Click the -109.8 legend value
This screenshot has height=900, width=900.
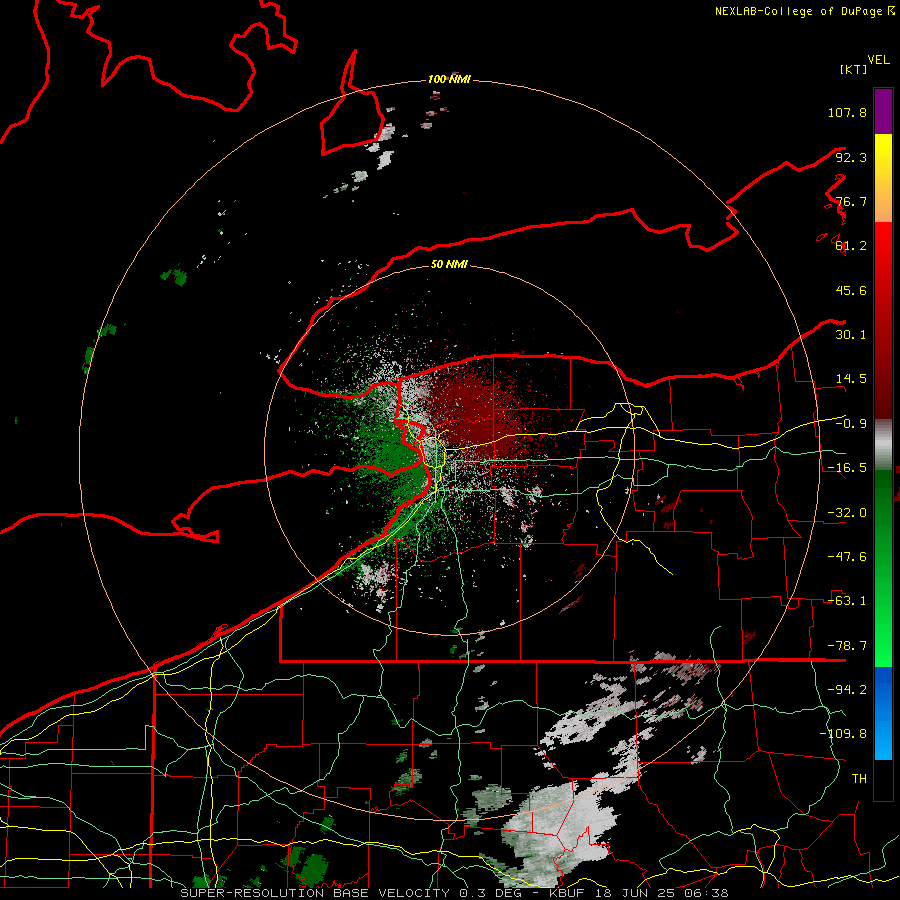(x=843, y=734)
